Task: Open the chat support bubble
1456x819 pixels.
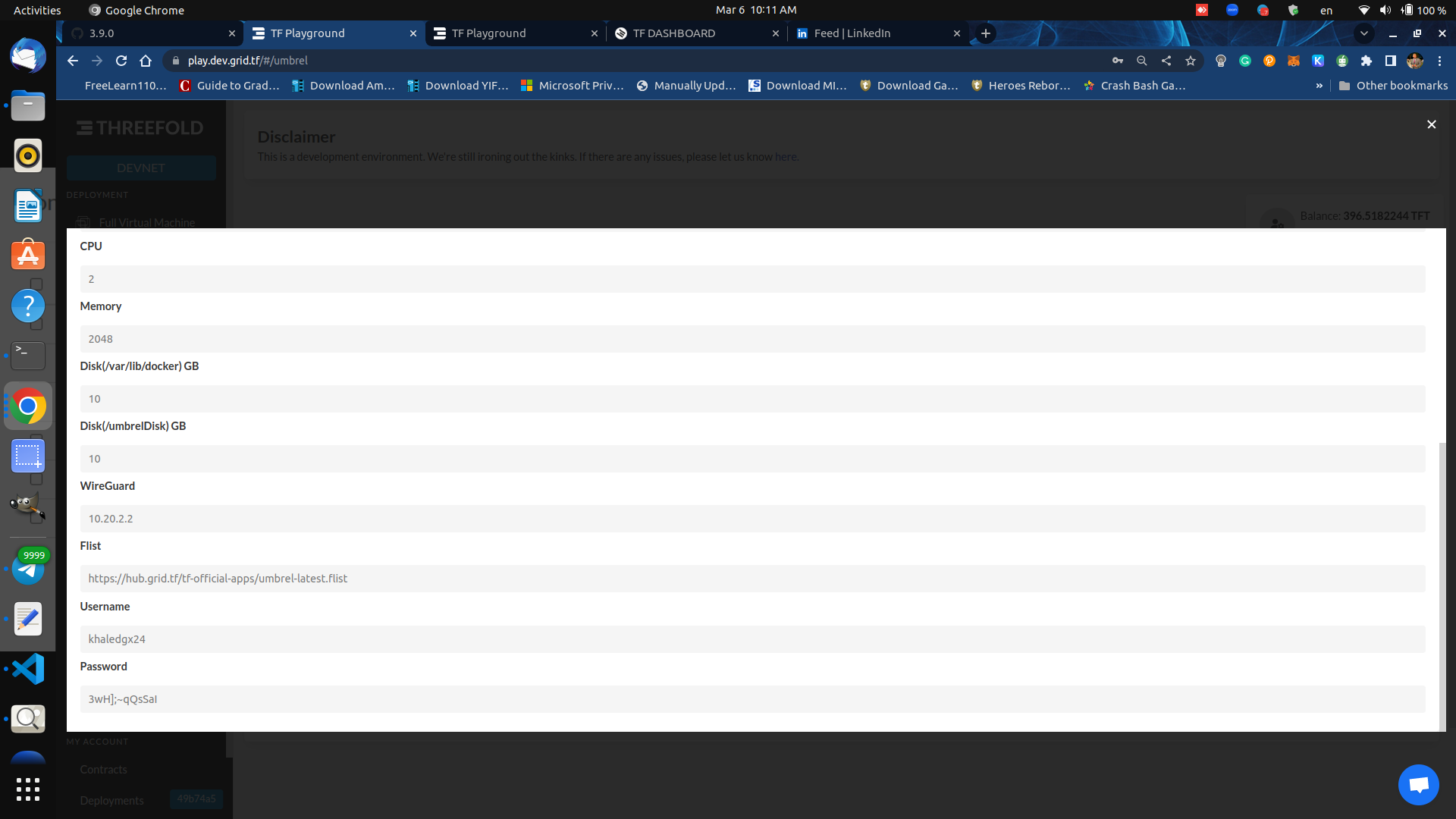Action: [x=1418, y=784]
